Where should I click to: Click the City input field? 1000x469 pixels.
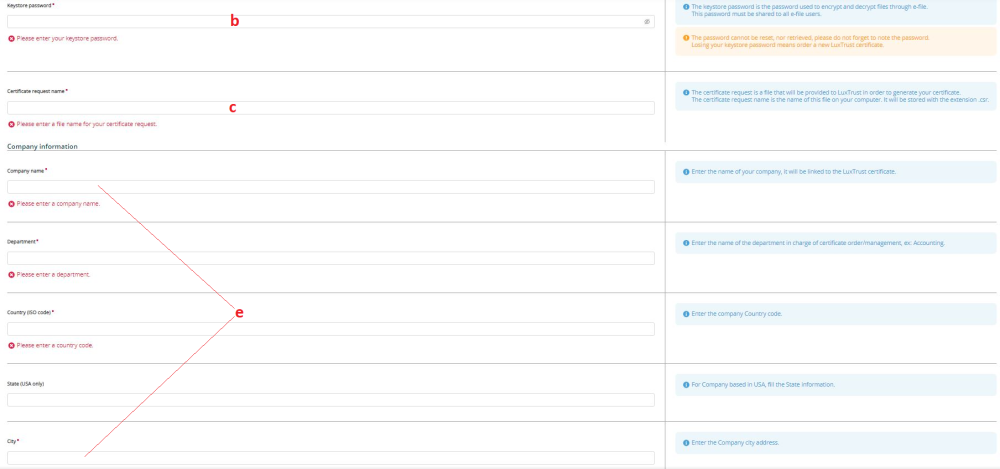330,458
